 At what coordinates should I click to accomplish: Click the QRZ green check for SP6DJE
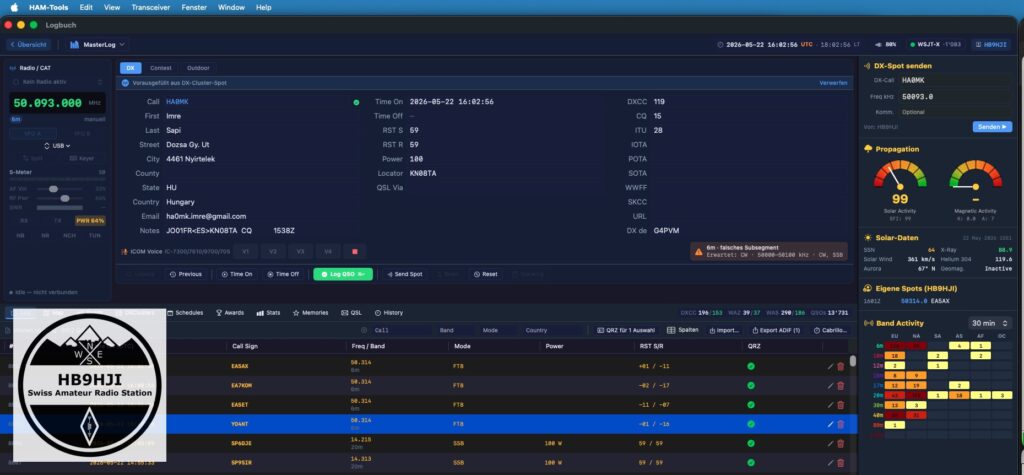coord(751,444)
